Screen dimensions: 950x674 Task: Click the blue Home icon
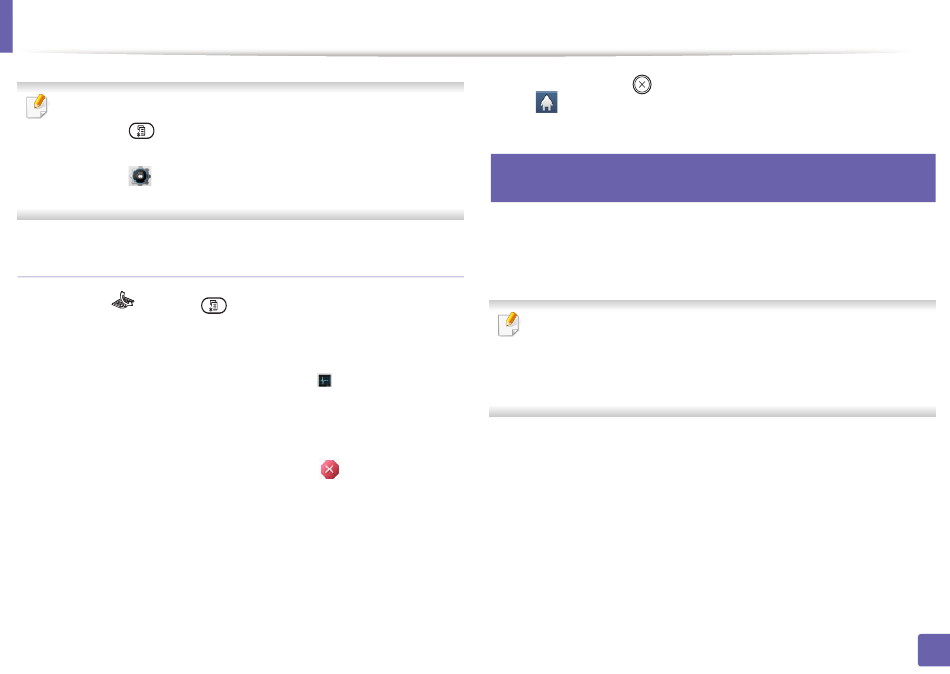click(x=546, y=102)
